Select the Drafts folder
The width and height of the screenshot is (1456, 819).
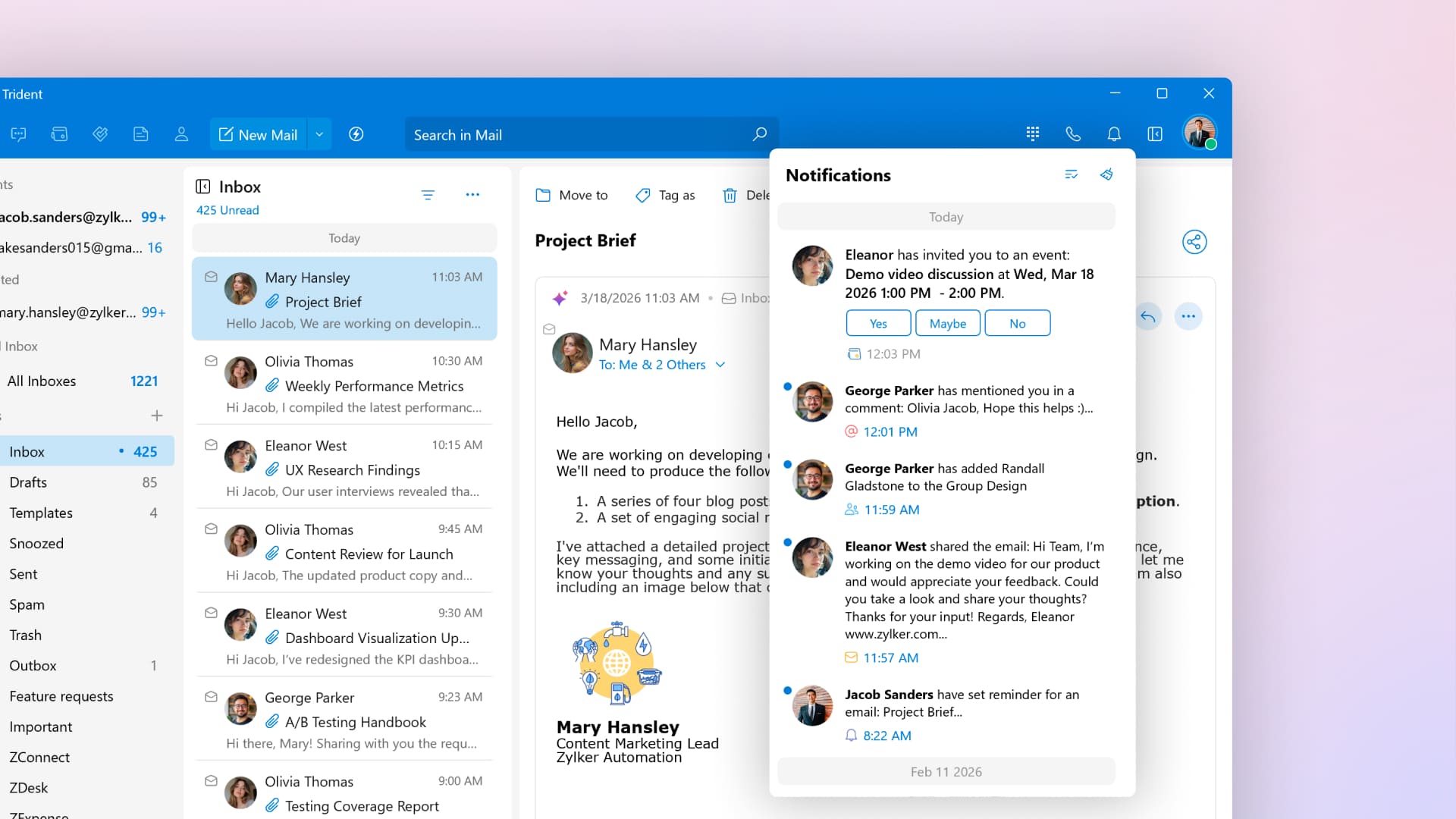(x=28, y=482)
